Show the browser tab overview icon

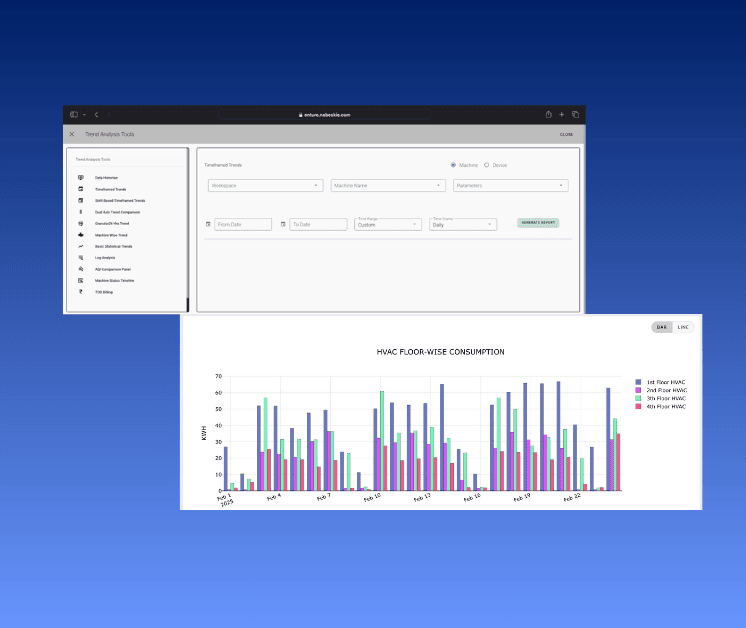click(575, 114)
